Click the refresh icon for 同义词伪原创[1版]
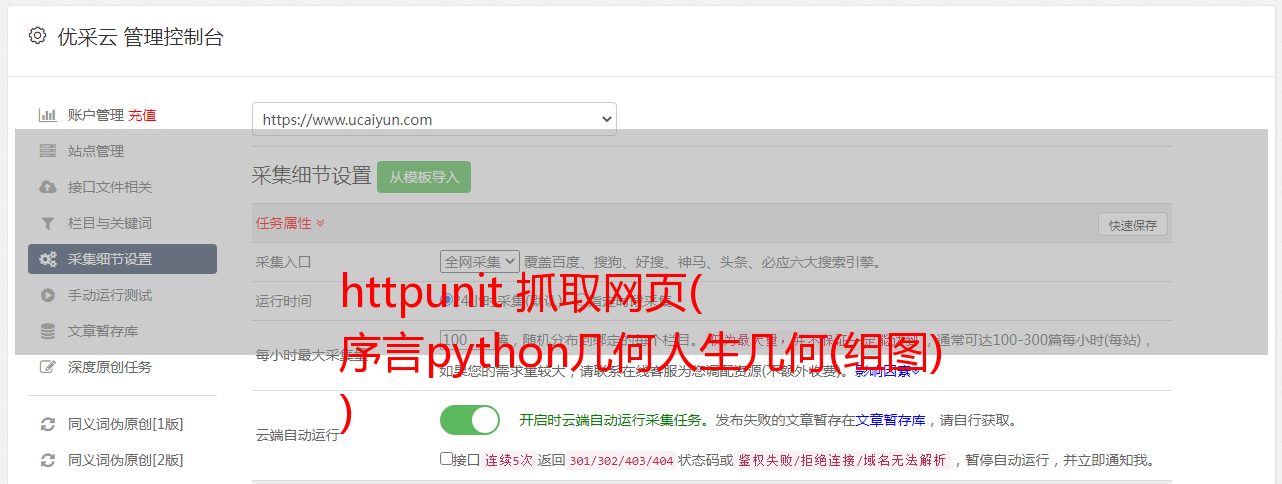The image size is (1282, 484). pos(47,424)
